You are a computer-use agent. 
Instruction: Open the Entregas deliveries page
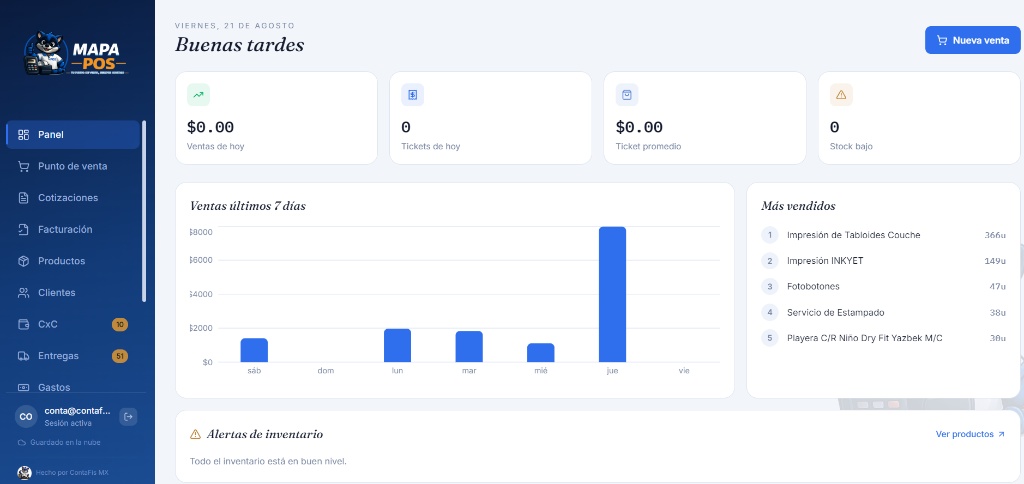tap(73, 356)
